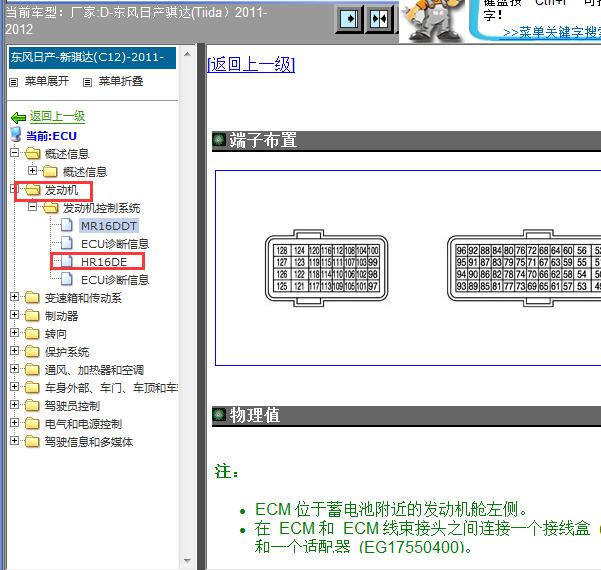The image size is (601, 570).
Task: Collapse the top-level 概述信息 folder
Action: (14, 153)
